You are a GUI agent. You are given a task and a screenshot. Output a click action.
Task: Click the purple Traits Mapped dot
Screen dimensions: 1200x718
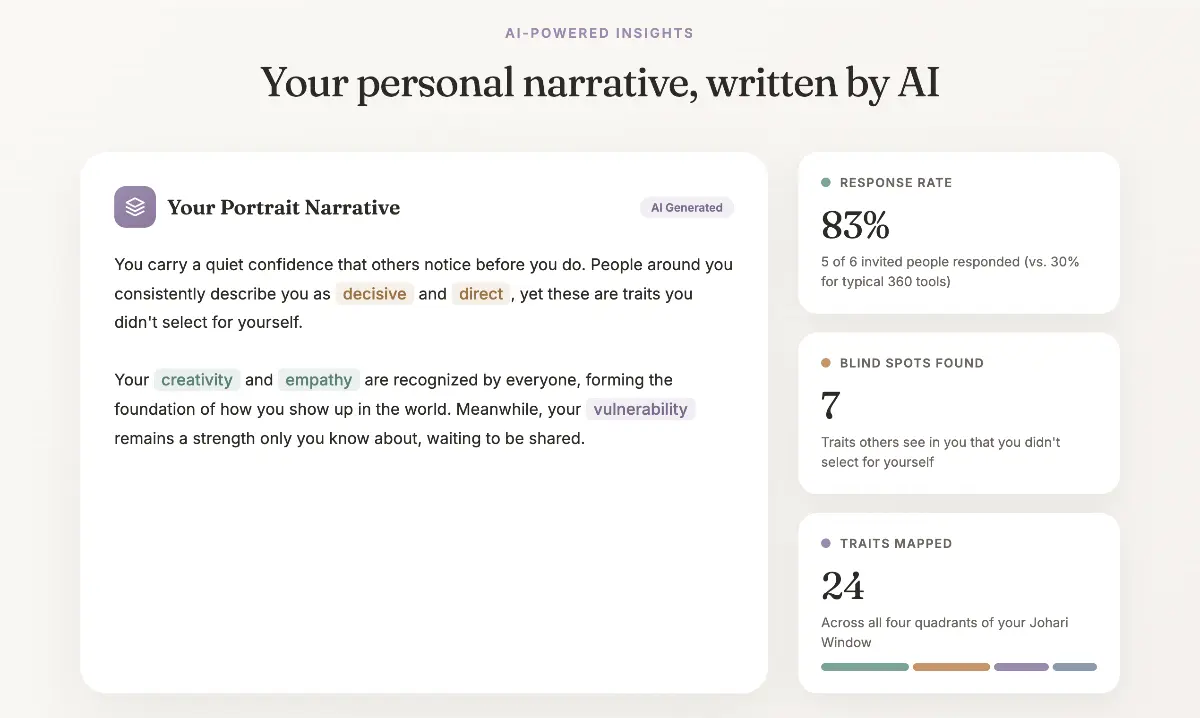coord(826,544)
